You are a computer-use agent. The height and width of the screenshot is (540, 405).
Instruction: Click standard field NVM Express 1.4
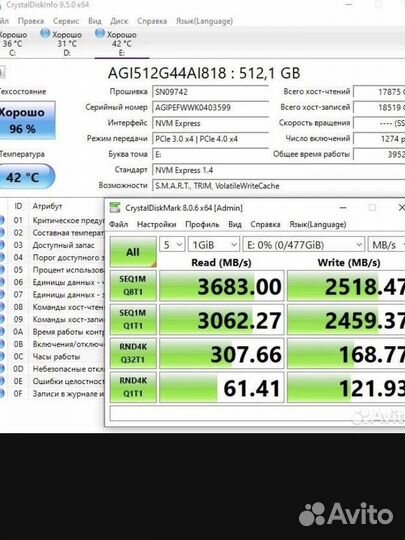click(x=278, y=170)
